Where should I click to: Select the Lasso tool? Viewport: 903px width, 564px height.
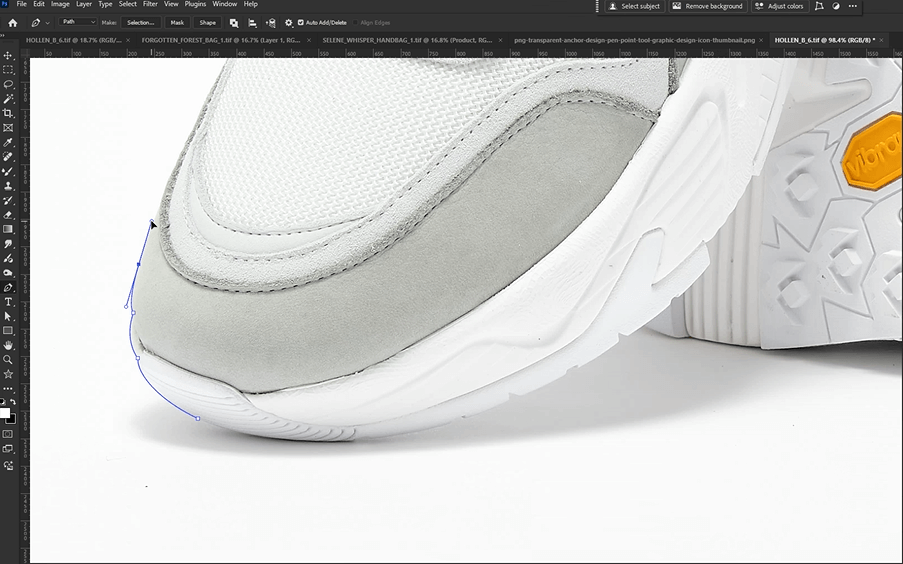click(8, 84)
